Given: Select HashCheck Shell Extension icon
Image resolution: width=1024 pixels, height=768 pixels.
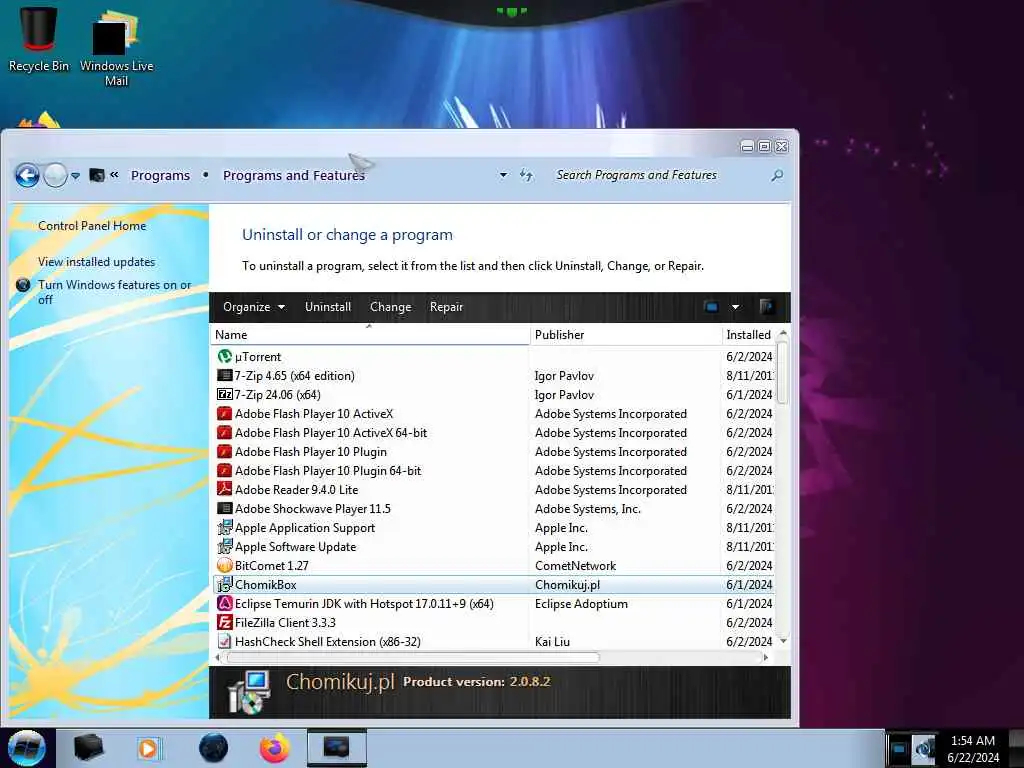Looking at the screenshot, I should click(x=225, y=641).
